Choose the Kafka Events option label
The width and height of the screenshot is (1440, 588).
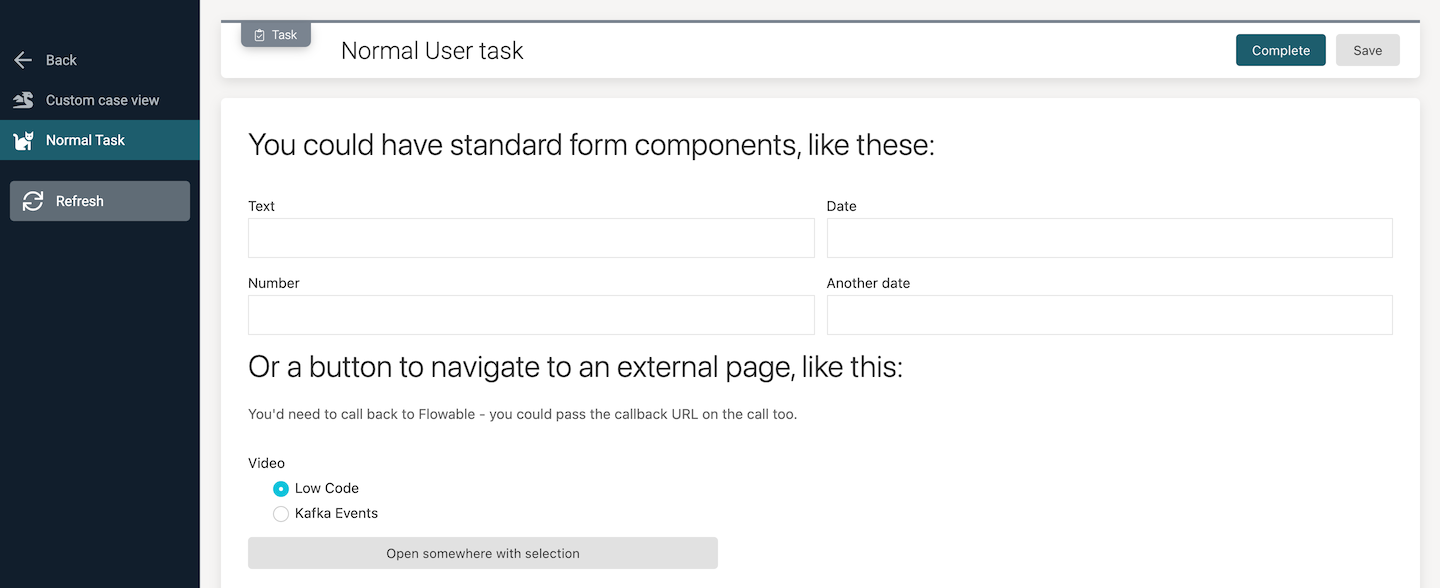[x=336, y=514]
